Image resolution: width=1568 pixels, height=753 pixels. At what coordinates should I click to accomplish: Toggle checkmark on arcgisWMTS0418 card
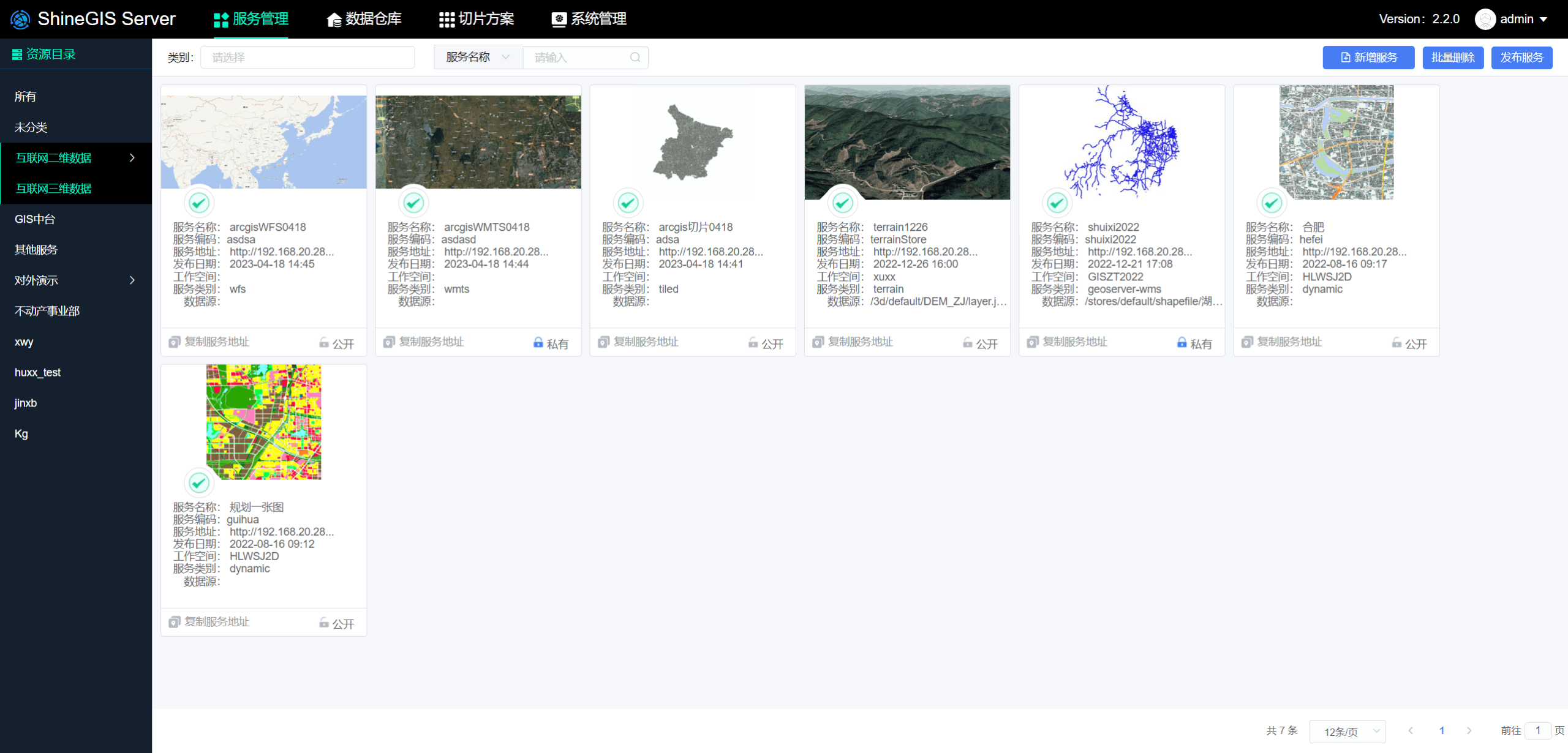(413, 203)
